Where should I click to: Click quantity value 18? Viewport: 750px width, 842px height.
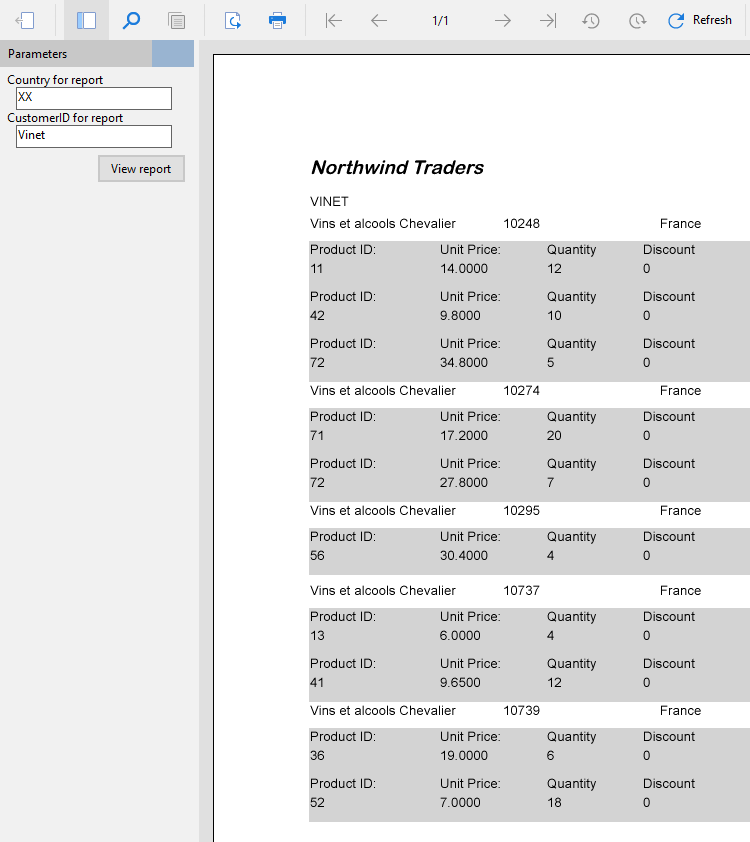pyautogui.click(x=554, y=803)
